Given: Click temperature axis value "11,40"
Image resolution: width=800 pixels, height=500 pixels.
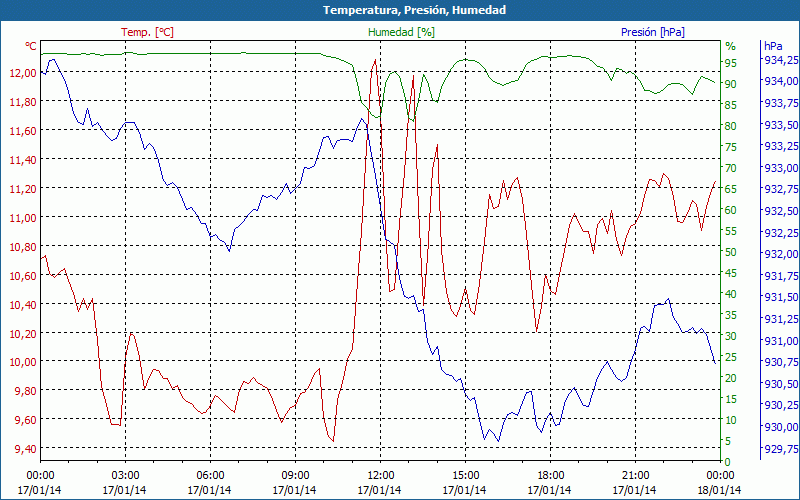Looking at the screenshot, I should [x=23, y=160].
